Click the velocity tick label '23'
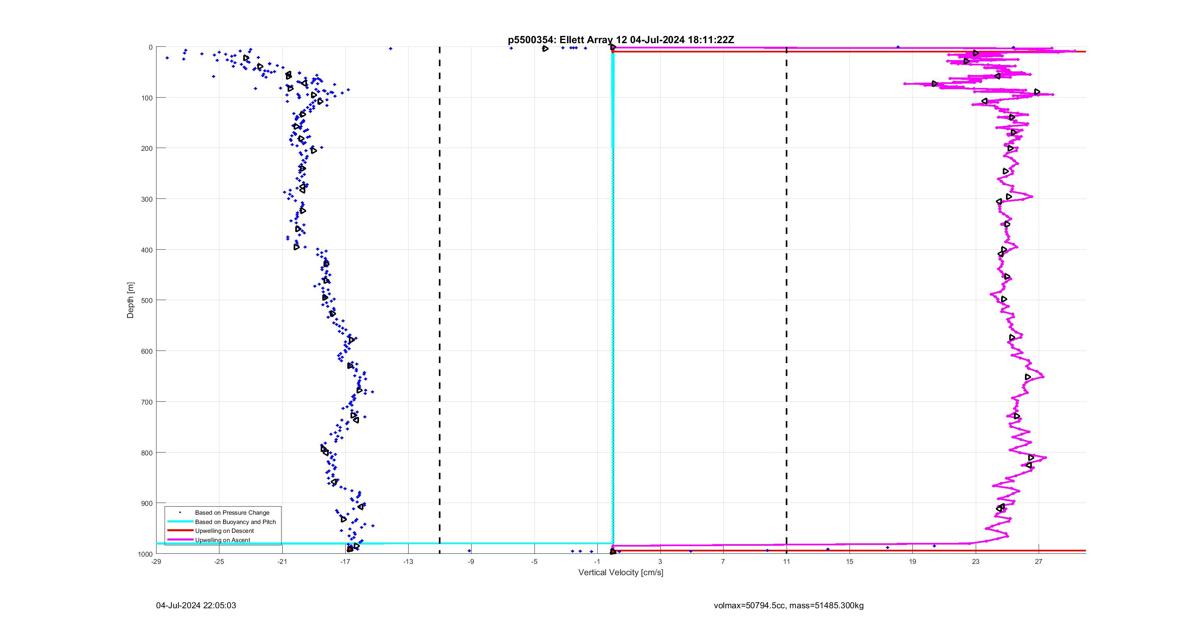The height and width of the screenshot is (622, 1200). pos(975,562)
